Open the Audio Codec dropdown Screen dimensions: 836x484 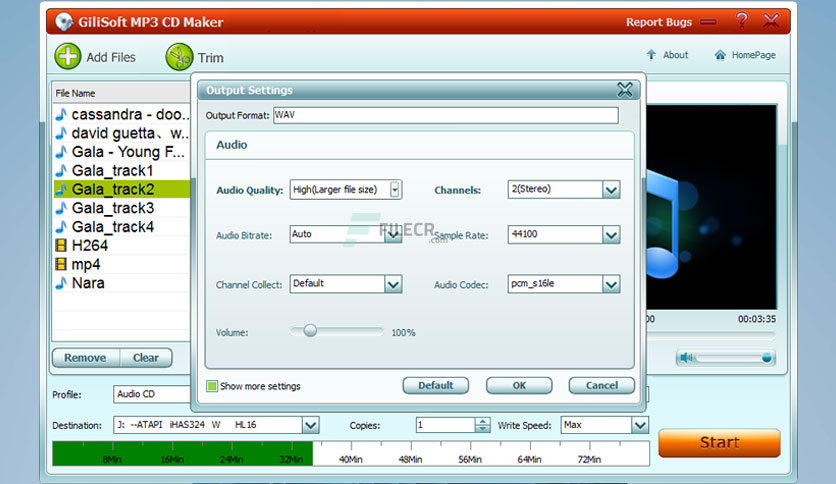point(611,284)
